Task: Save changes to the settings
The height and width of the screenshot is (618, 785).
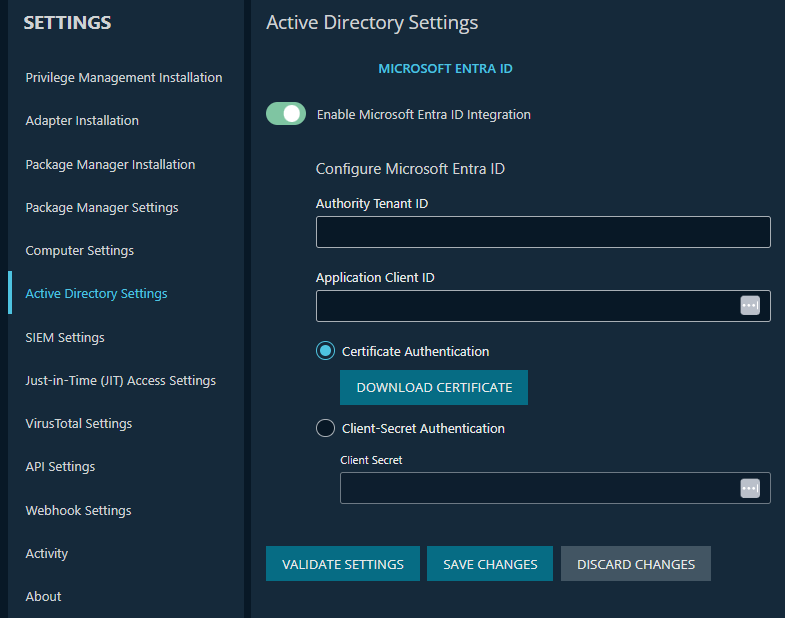Action: 490,564
